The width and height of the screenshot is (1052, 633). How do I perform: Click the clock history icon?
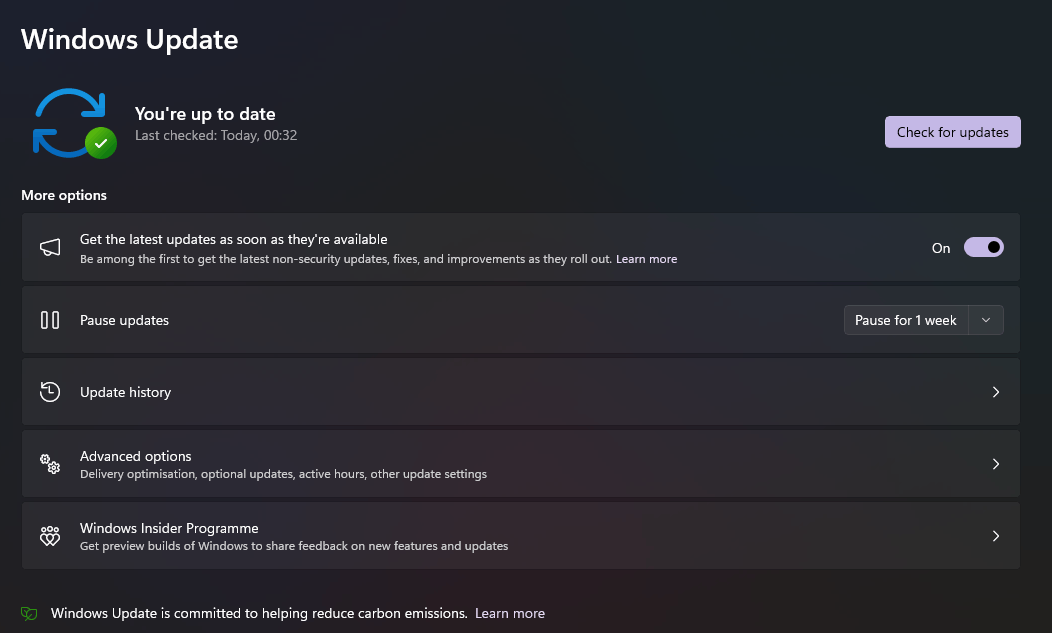point(50,392)
